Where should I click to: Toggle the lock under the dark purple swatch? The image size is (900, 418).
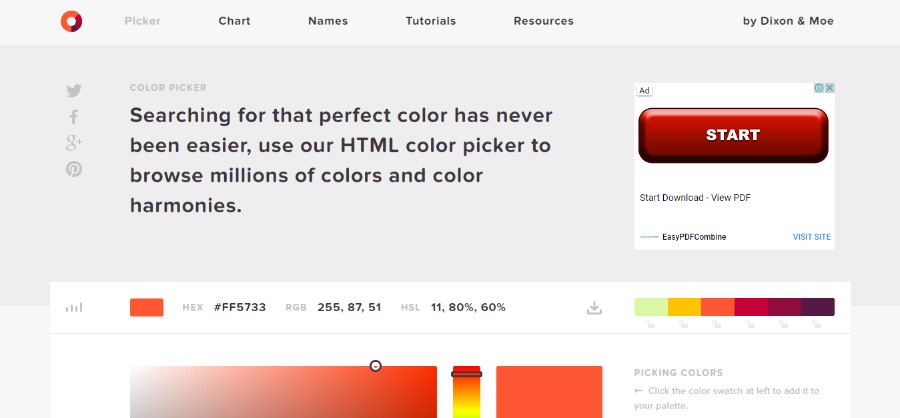[817, 324]
